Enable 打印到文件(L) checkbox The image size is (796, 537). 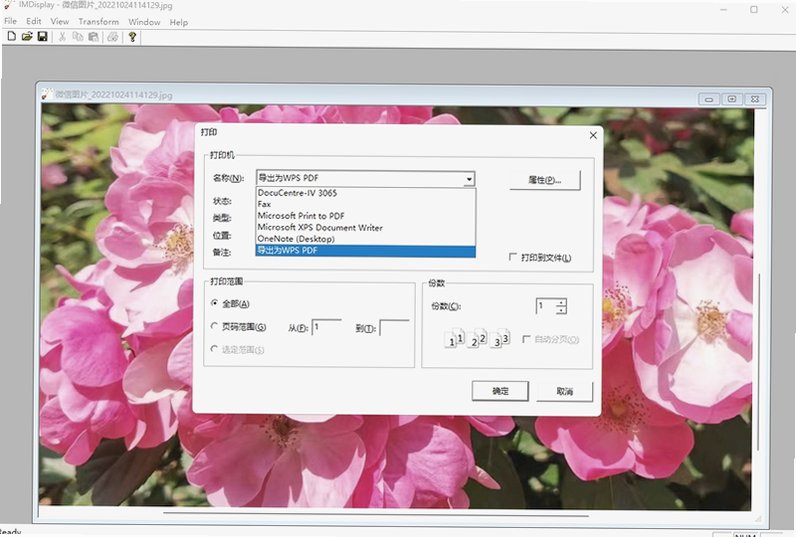click(513, 257)
